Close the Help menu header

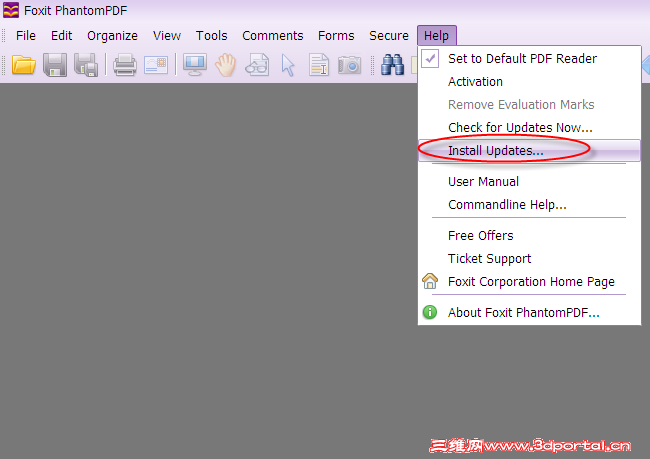(x=437, y=36)
